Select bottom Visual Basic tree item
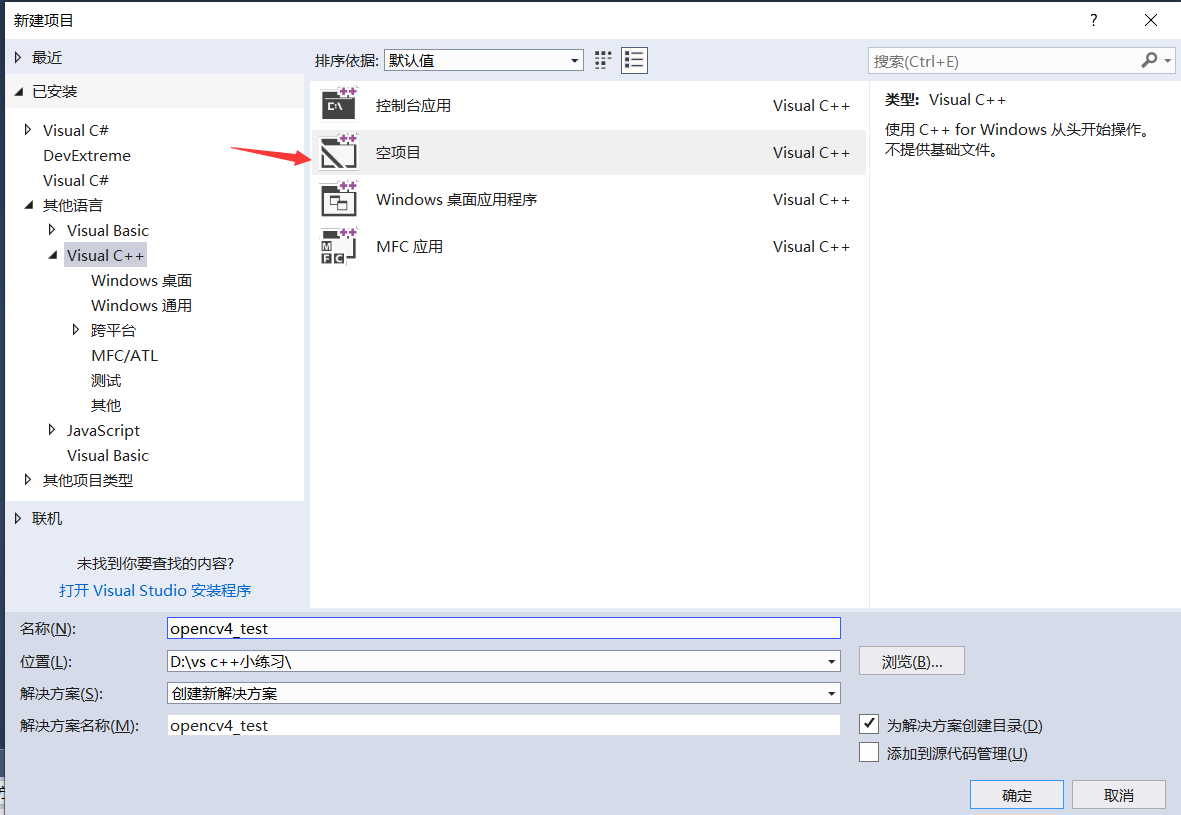 point(108,455)
